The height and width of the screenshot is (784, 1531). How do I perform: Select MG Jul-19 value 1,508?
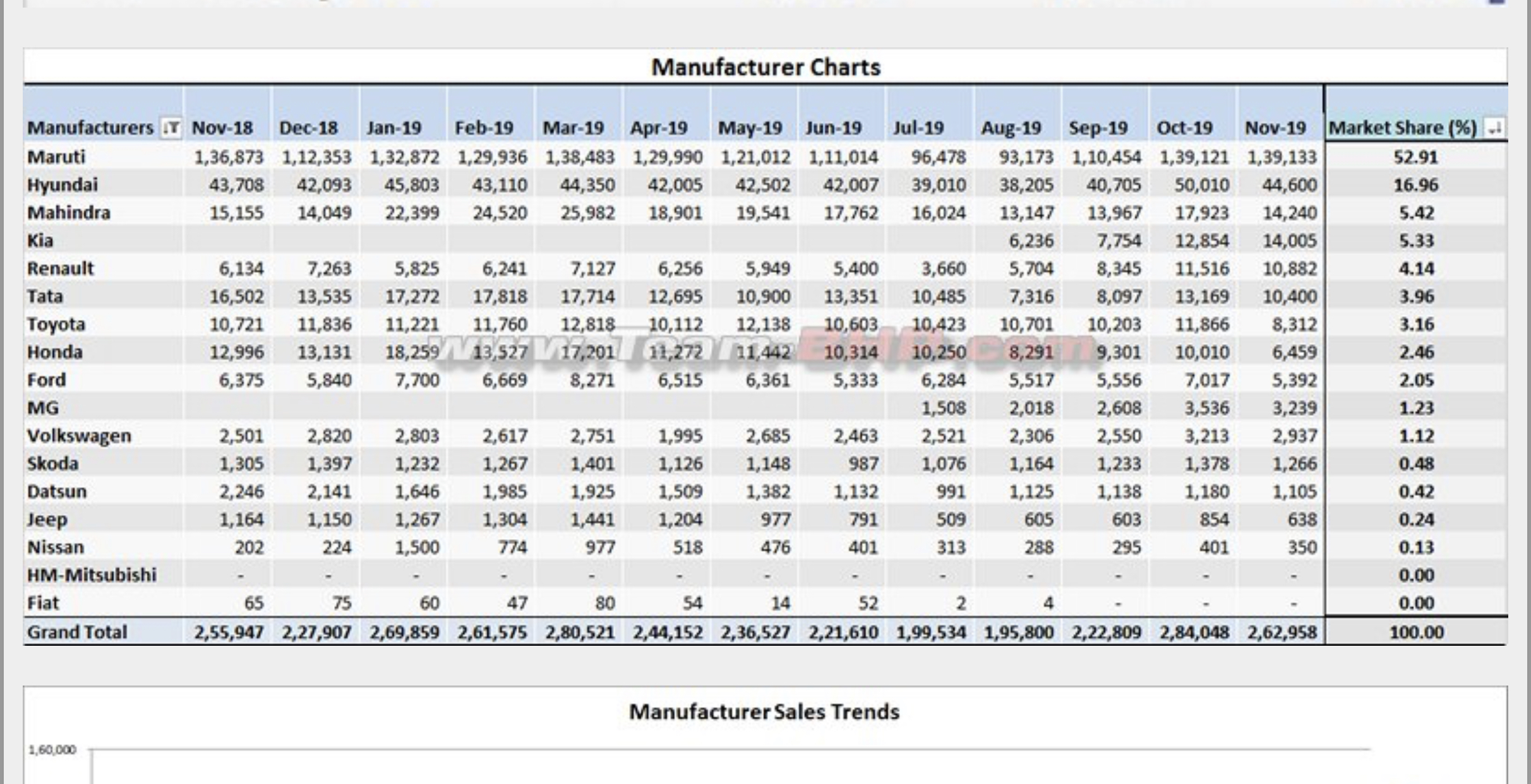click(943, 408)
